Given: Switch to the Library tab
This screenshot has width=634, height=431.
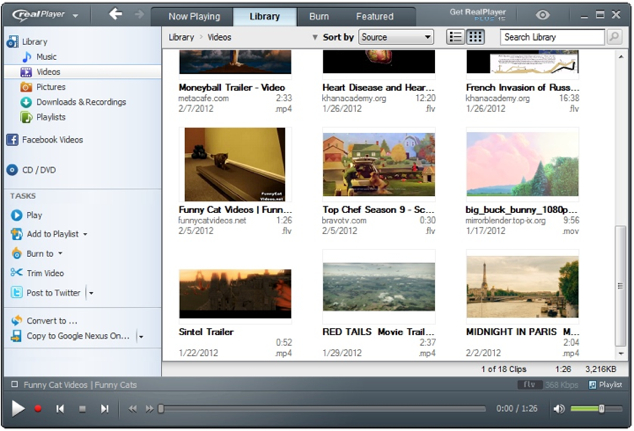Looking at the screenshot, I should pyautogui.click(x=264, y=17).
